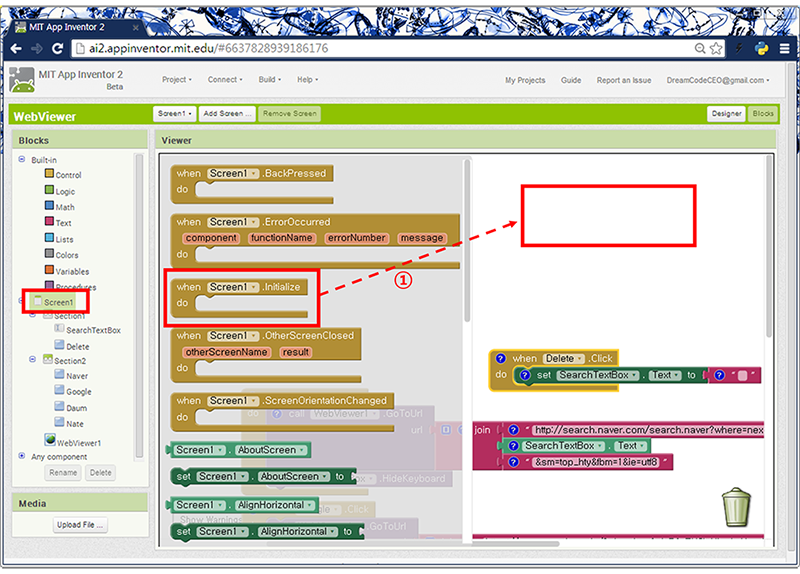Select the WebViewer1 component
800x574 pixels.
click(73, 442)
